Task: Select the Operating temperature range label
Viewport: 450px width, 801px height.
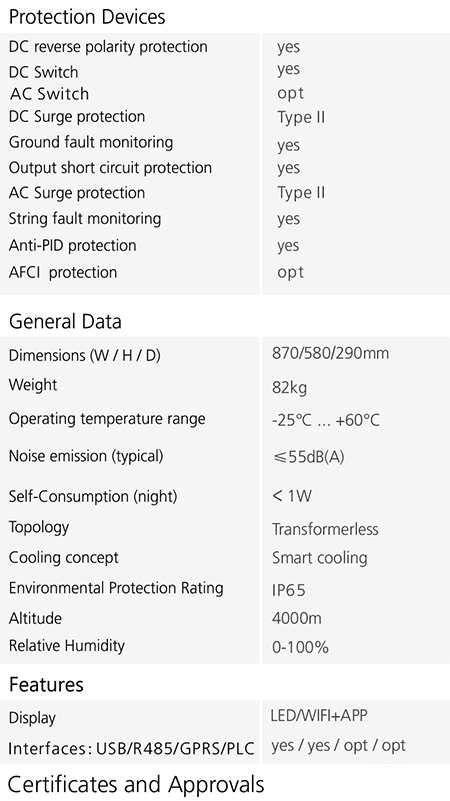Action: tap(107, 419)
